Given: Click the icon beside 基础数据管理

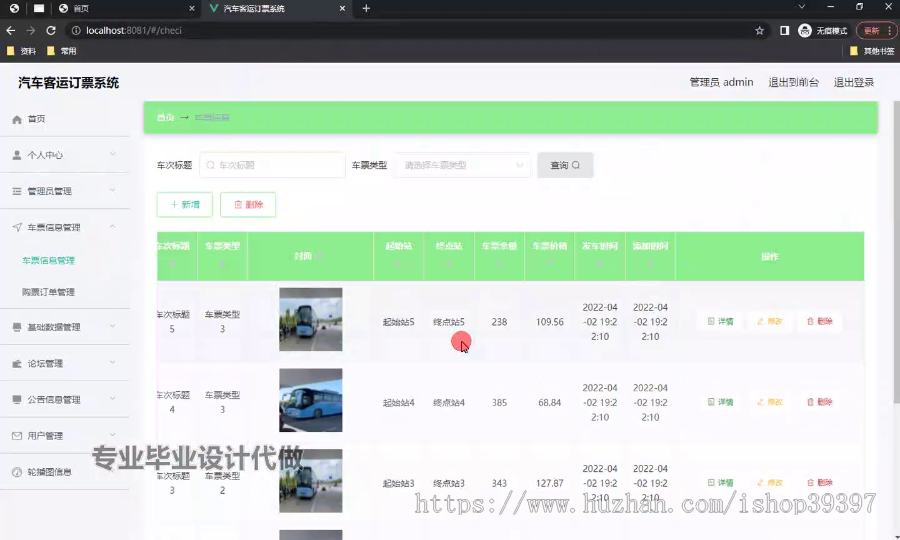Looking at the screenshot, I should (x=17, y=327).
